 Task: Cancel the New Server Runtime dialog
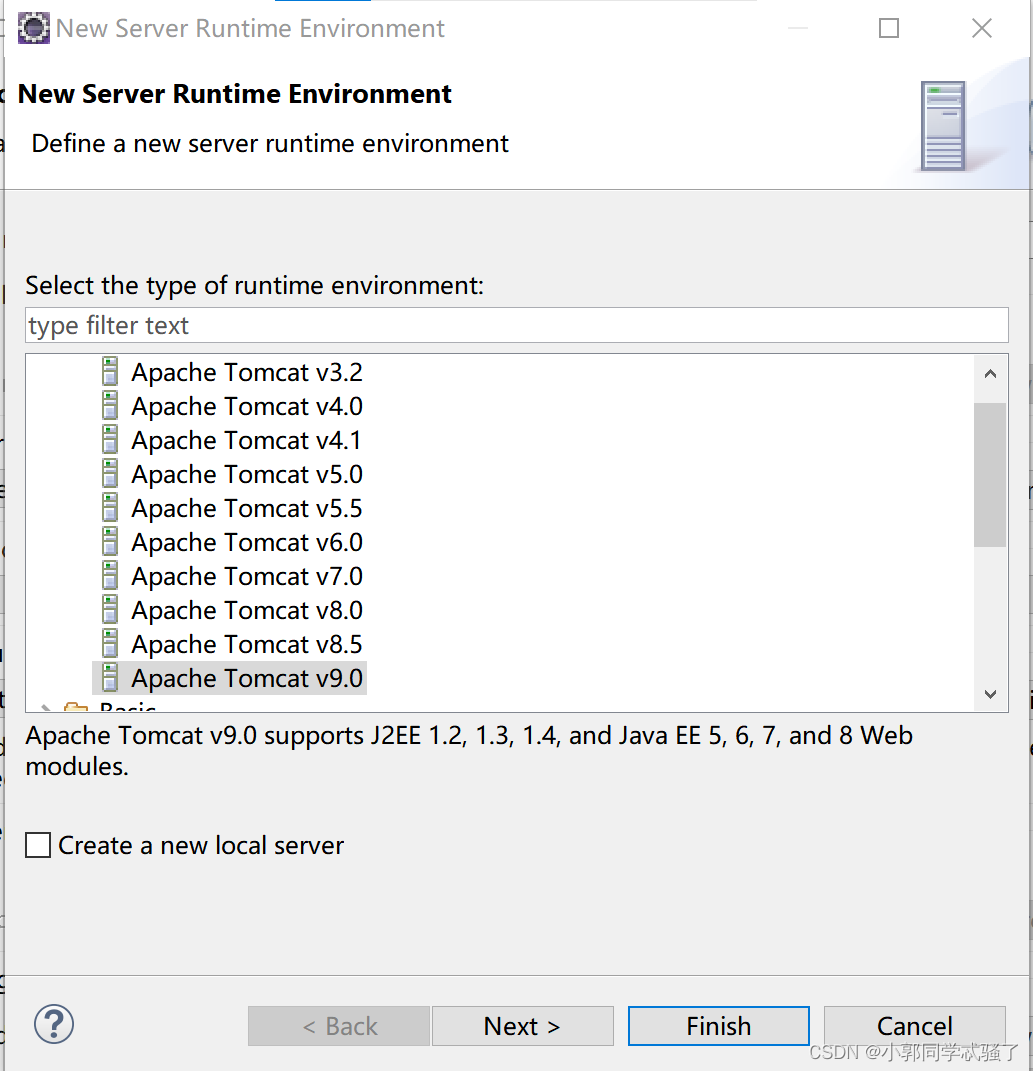click(914, 1026)
